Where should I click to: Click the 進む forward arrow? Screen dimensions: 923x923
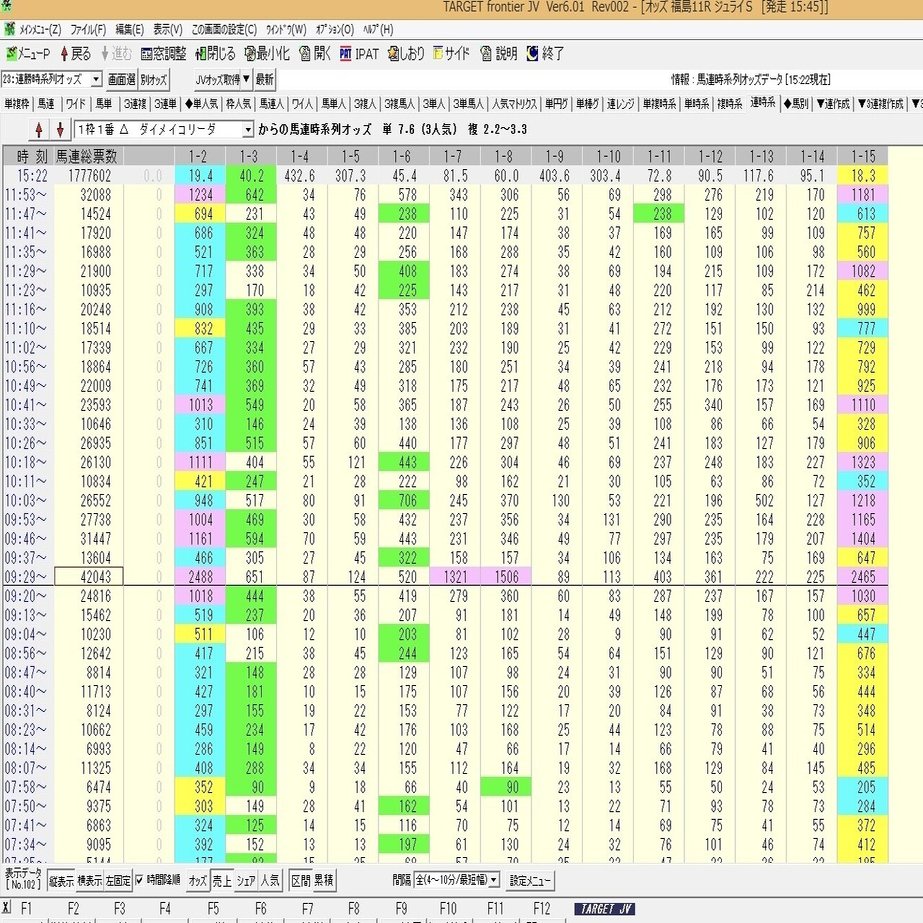[x=116, y=54]
